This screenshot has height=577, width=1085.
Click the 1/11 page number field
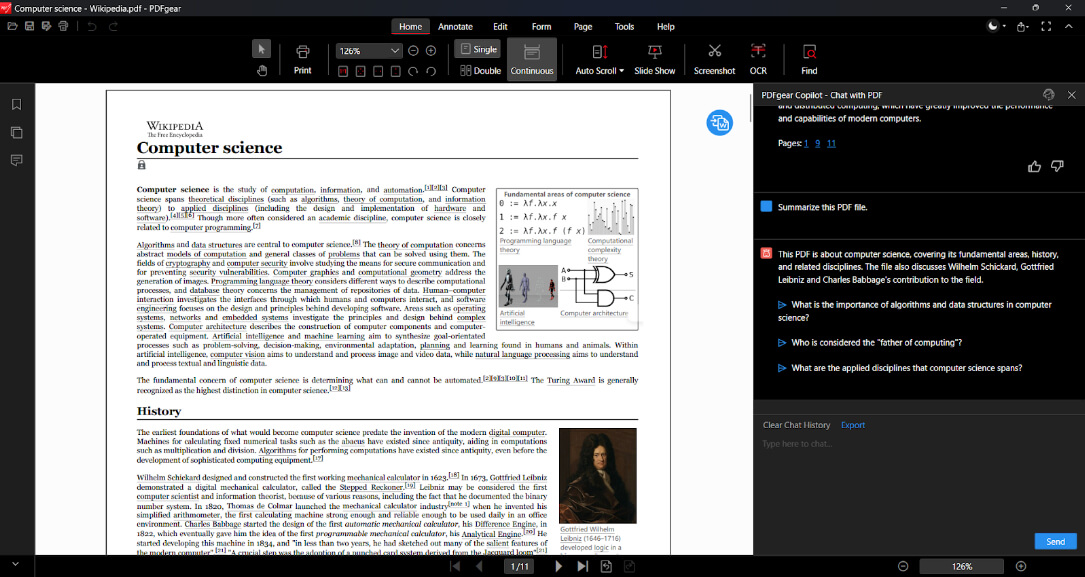point(520,566)
